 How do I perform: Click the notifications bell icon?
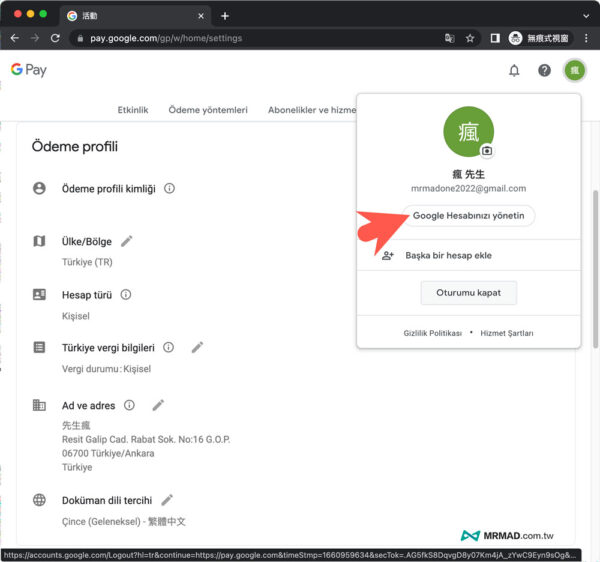pos(514,70)
